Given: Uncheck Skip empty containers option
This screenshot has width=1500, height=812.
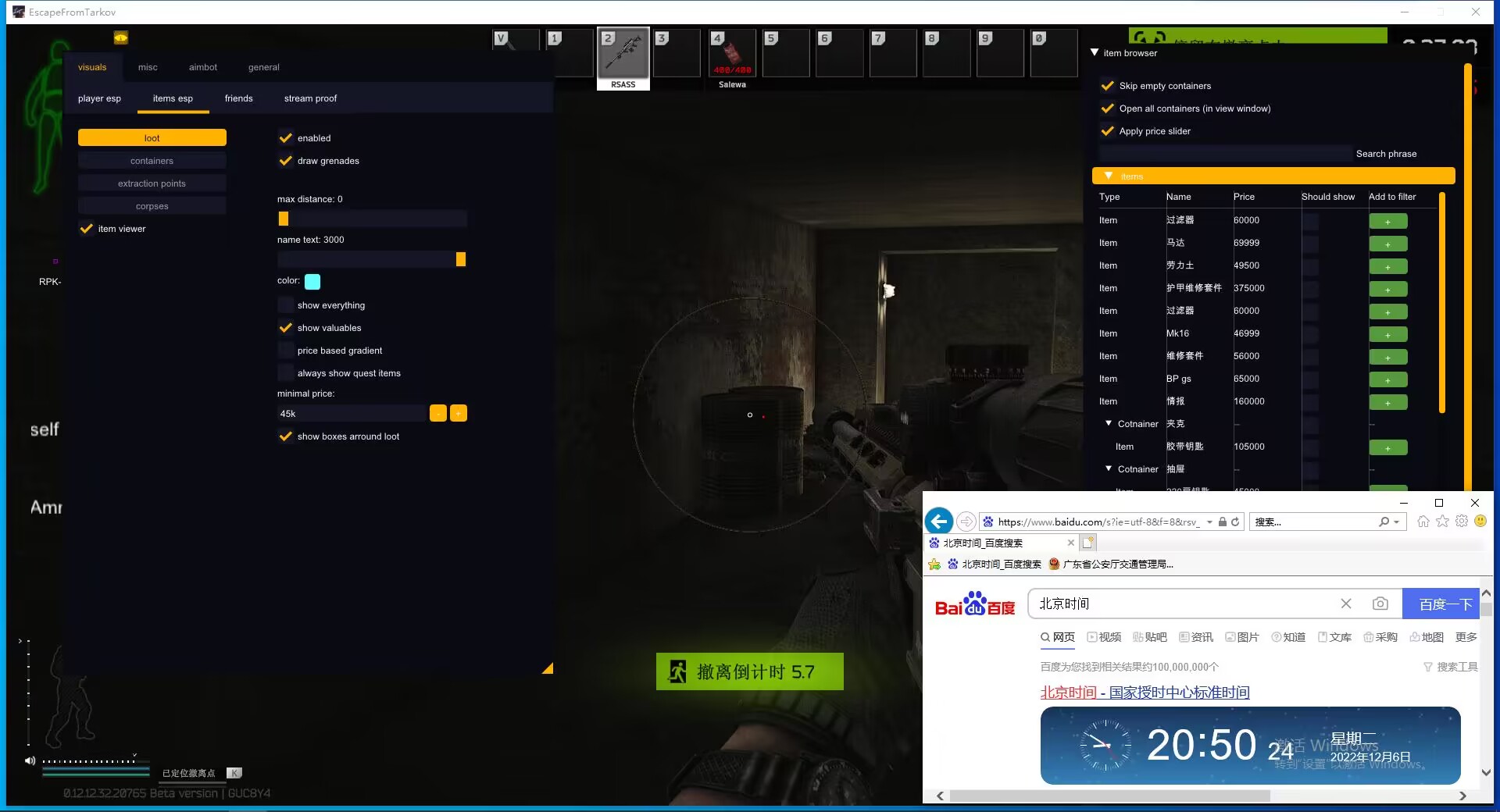Looking at the screenshot, I should click(x=1107, y=86).
